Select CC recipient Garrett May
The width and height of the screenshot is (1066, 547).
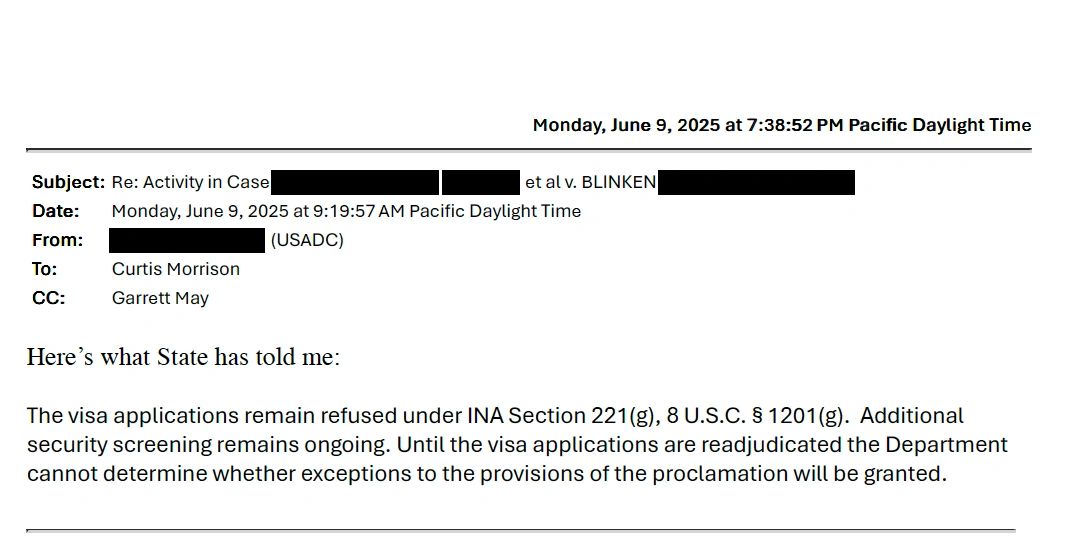coord(160,298)
